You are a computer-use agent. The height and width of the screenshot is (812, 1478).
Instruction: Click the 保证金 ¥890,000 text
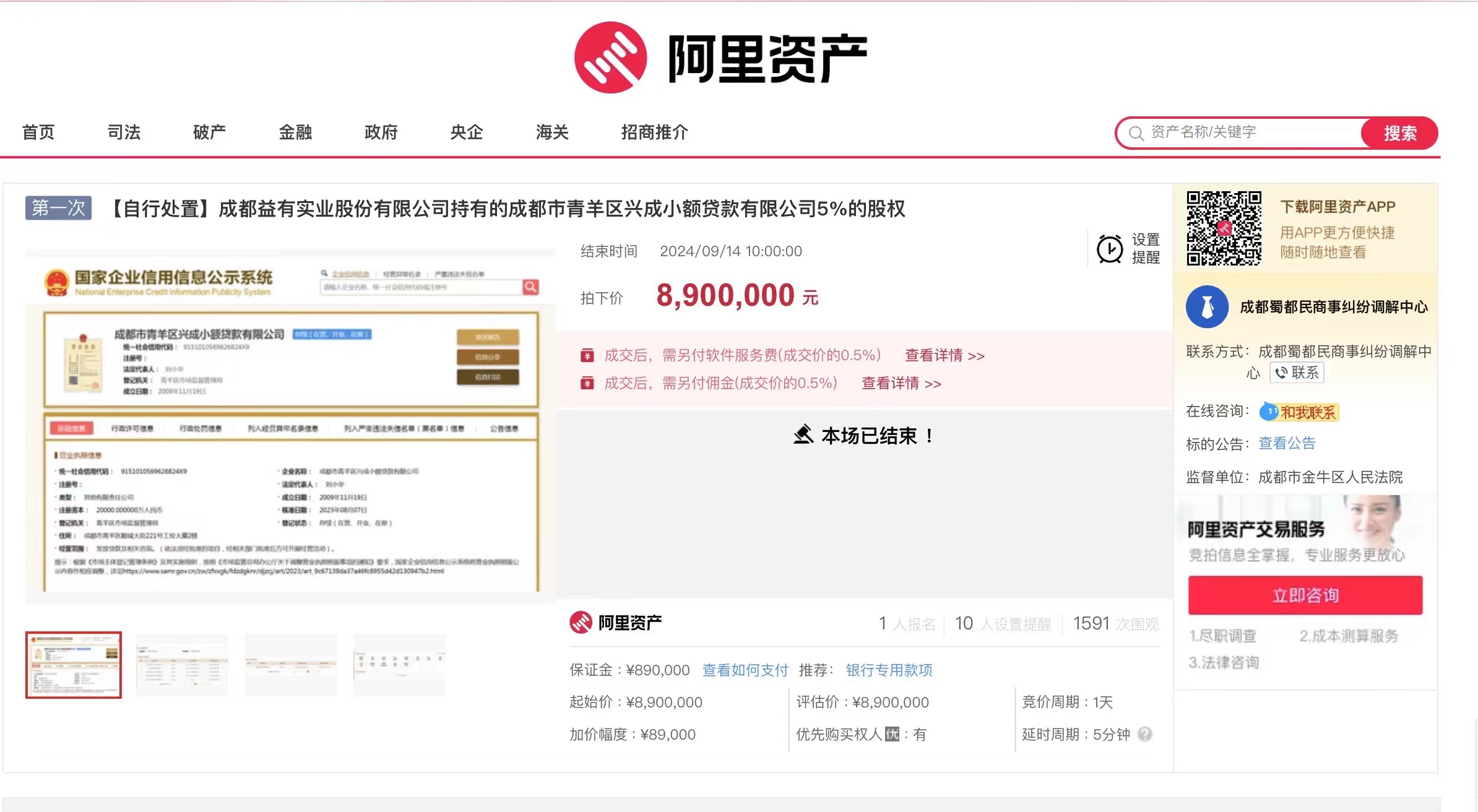629,670
